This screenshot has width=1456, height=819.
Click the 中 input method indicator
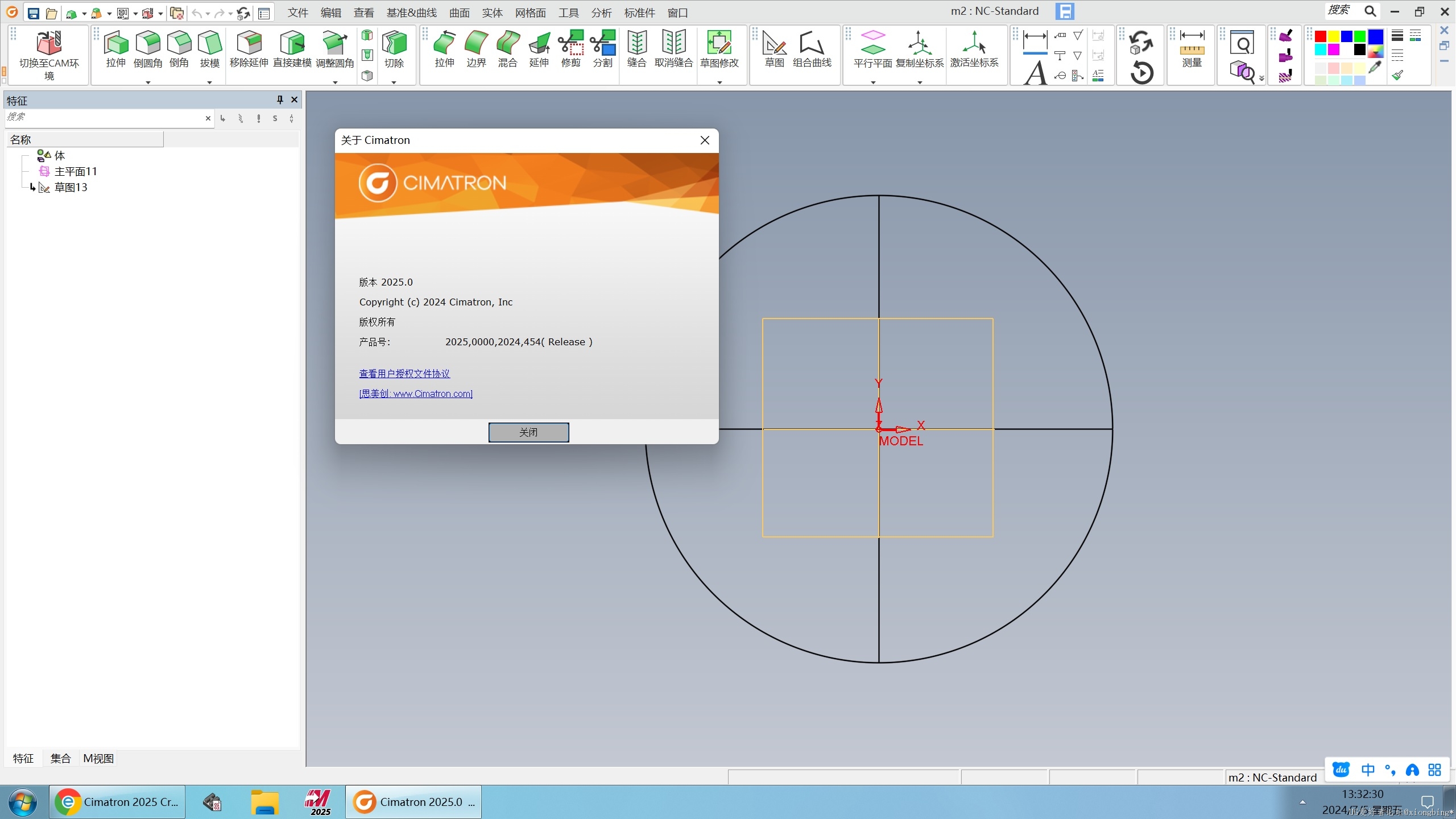(x=1368, y=770)
